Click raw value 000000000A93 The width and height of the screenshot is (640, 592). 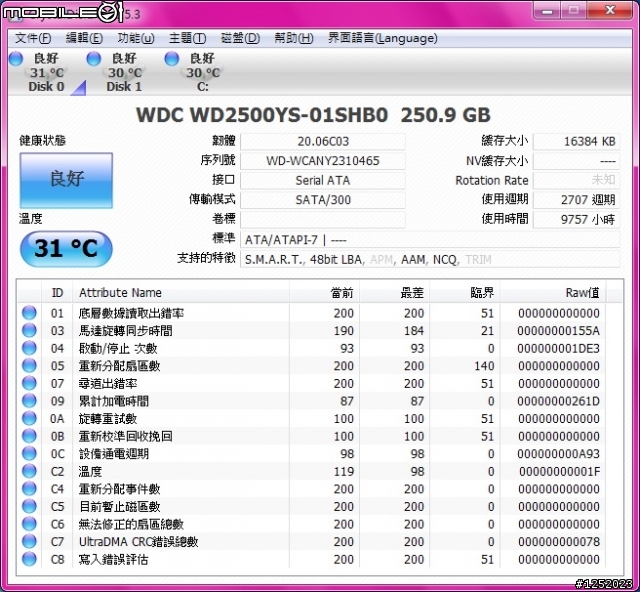tap(558, 454)
